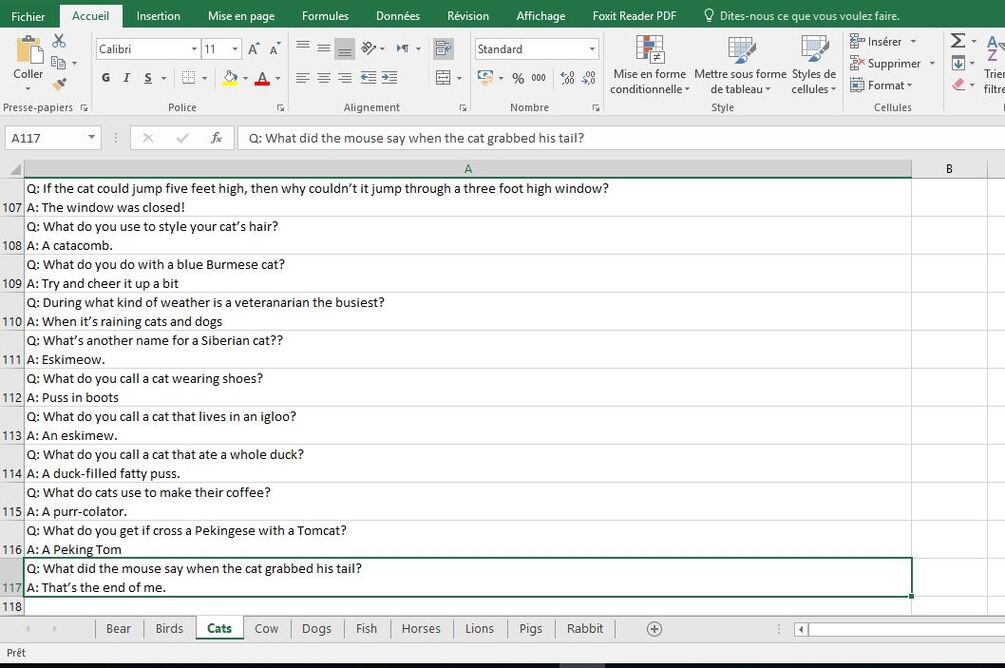Open the Révision ribbon tab
Image resolution: width=1005 pixels, height=668 pixels.
coord(468,16)
